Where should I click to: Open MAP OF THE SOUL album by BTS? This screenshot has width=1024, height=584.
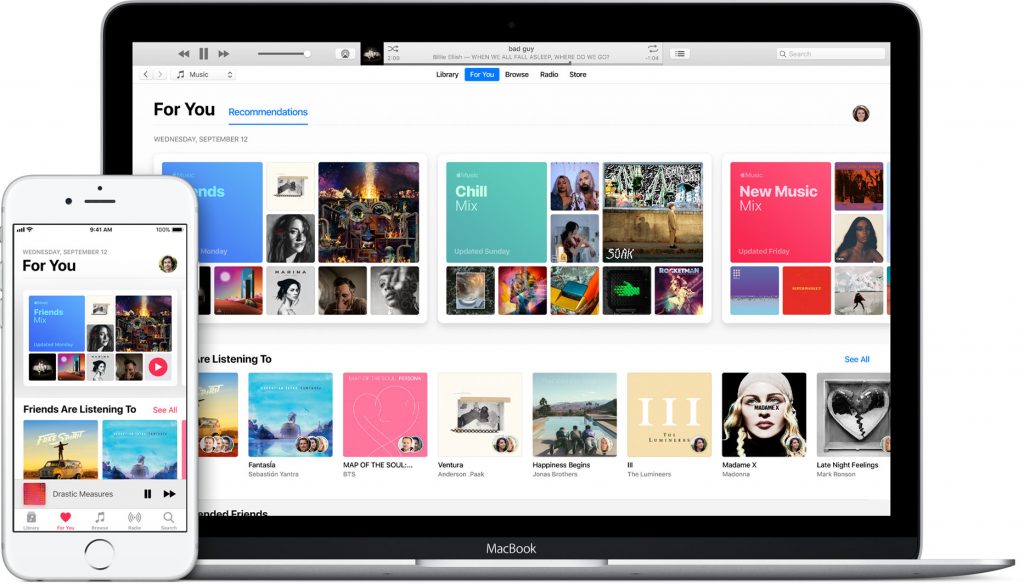click(385, 415)
